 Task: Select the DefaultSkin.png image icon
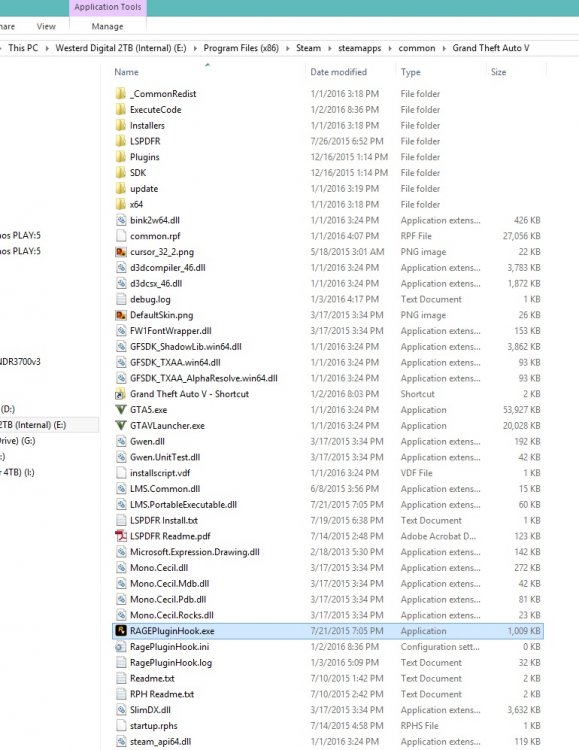pos(121,314)
